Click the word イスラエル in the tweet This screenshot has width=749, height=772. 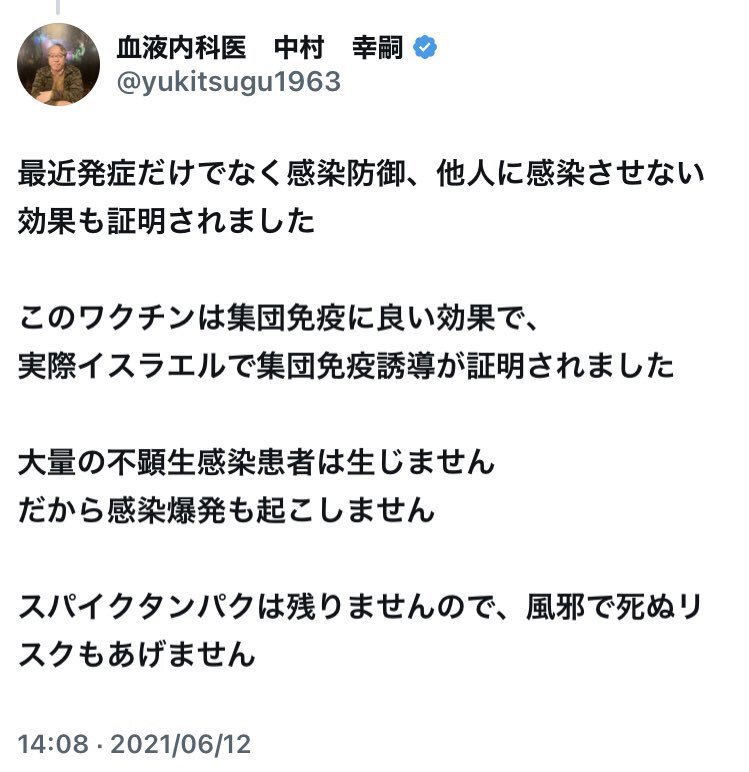(x=152, y=366)
